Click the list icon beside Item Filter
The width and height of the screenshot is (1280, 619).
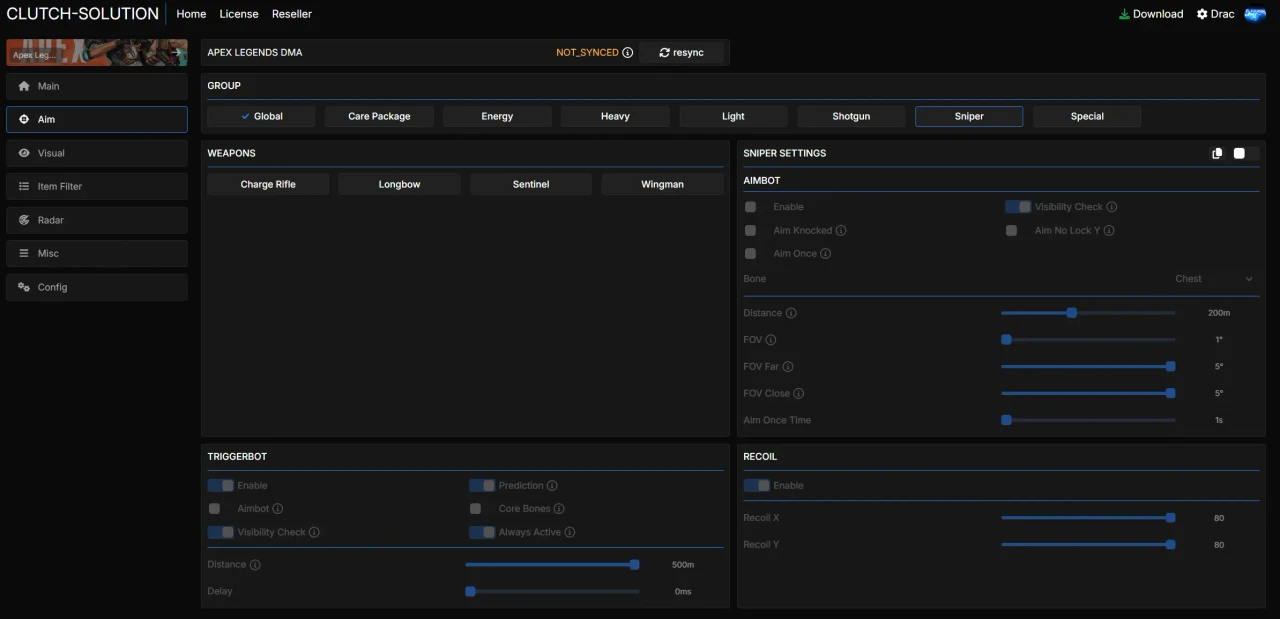(x=24, y=186)
